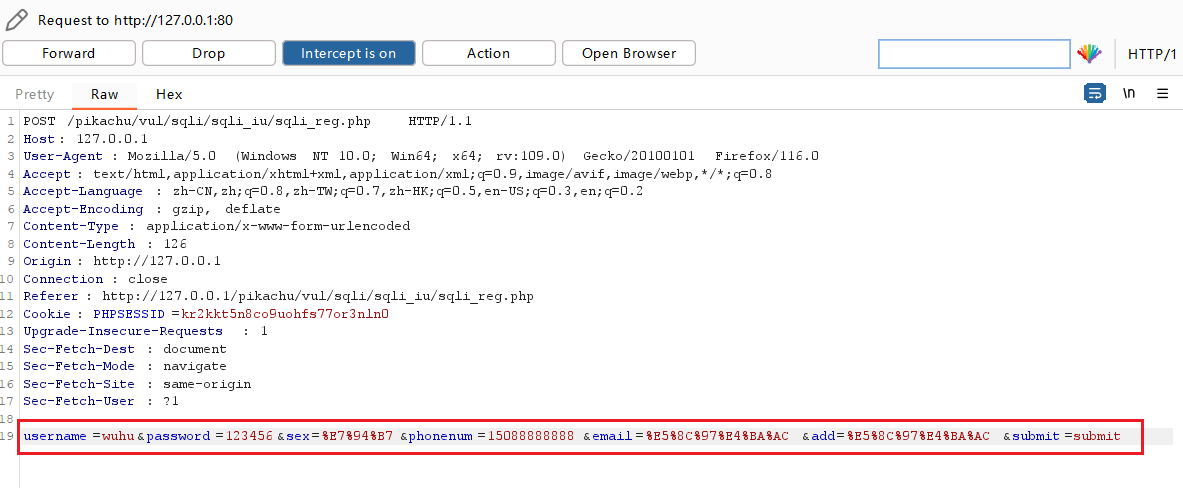The height and width of the screenshot is (488, 1183).
Task: Click the Sec-Fetch-Site same-origin line
Action: (x=137, y=384)
